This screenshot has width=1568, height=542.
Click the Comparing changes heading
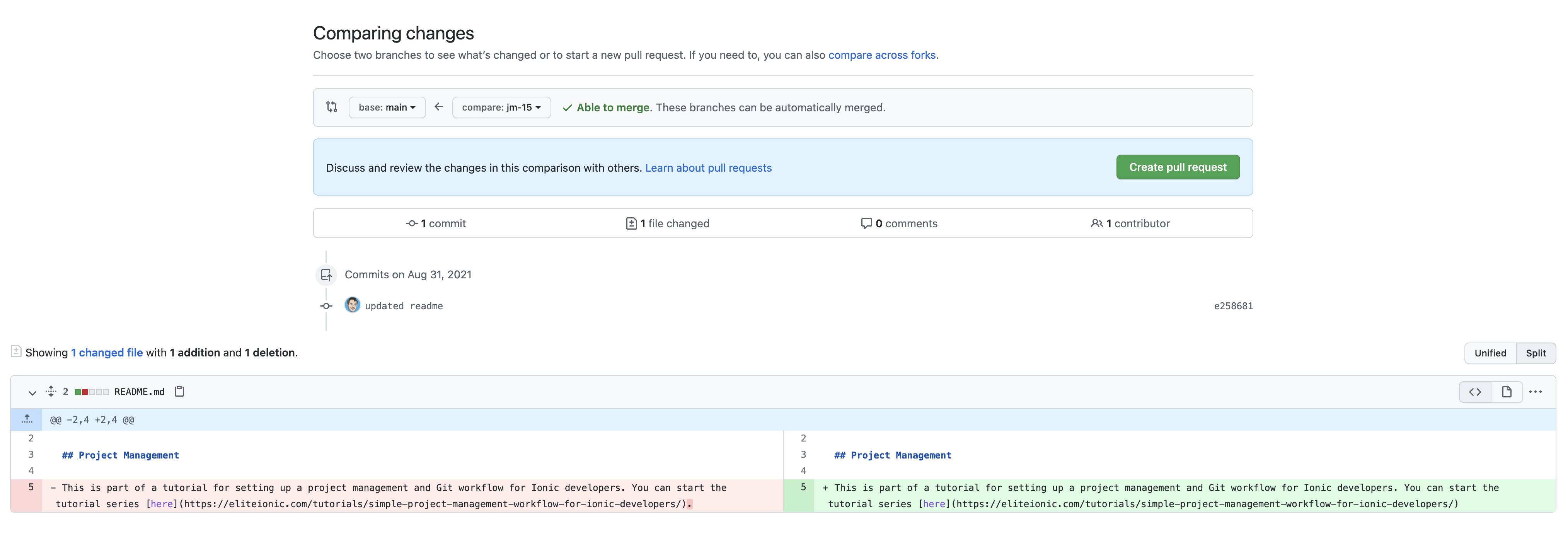click(x=393, y=33)
